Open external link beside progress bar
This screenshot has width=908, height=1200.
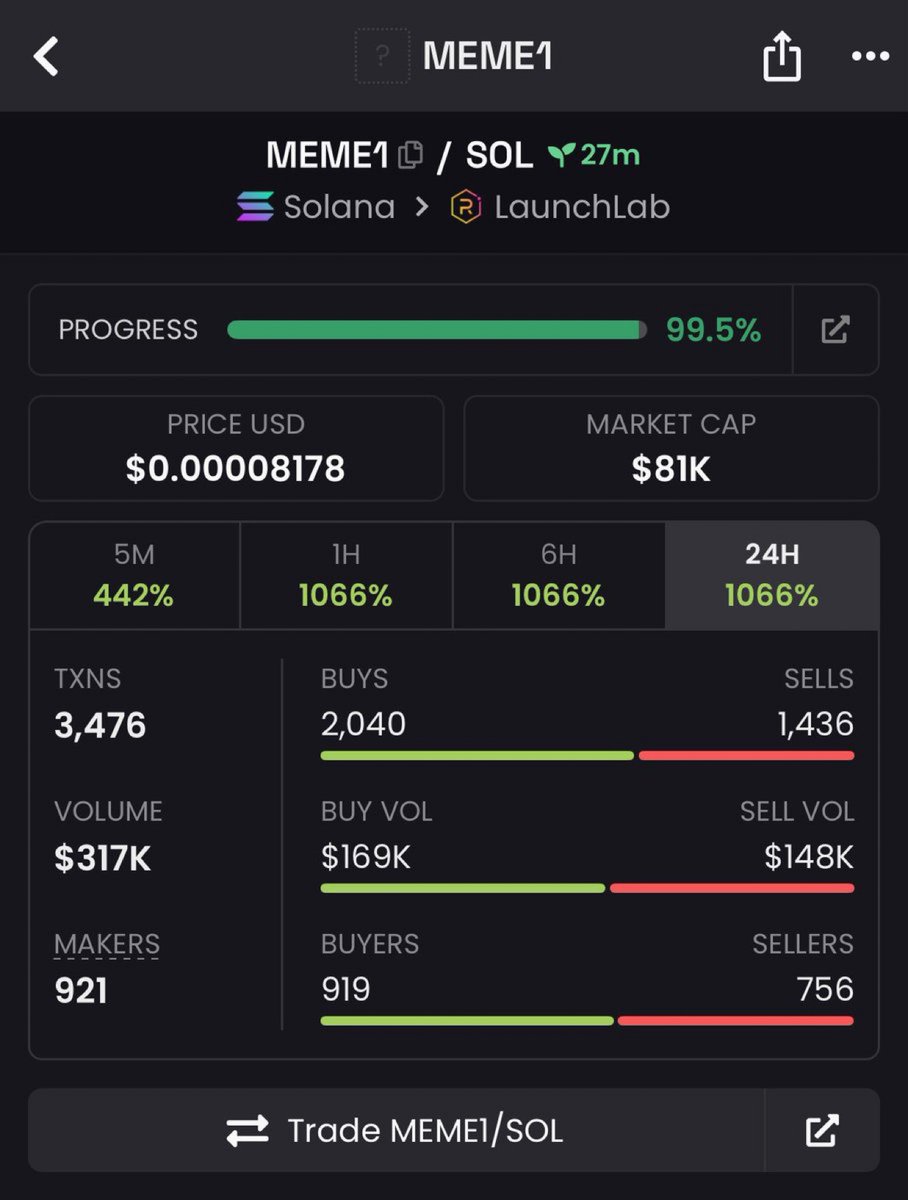835,329
